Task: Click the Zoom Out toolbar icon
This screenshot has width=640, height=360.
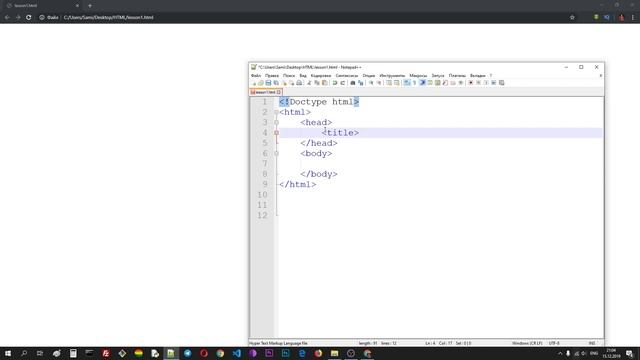Action: [x=378, y=83]
